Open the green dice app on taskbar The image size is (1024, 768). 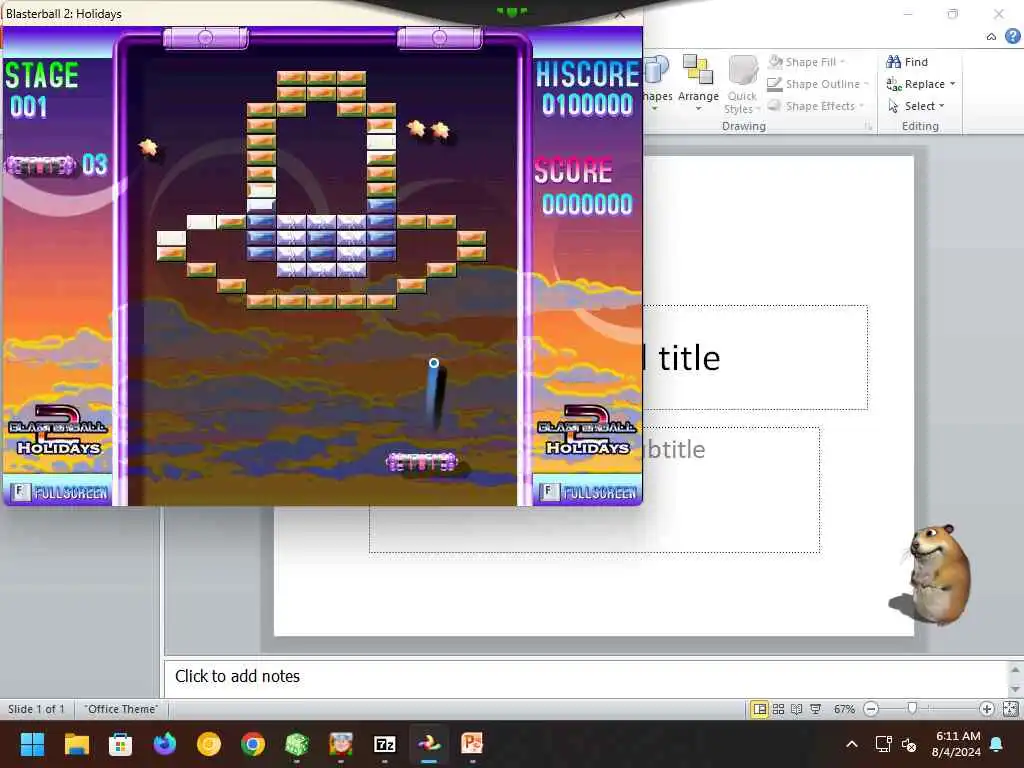pyautogui.click(x=296, y=744)
